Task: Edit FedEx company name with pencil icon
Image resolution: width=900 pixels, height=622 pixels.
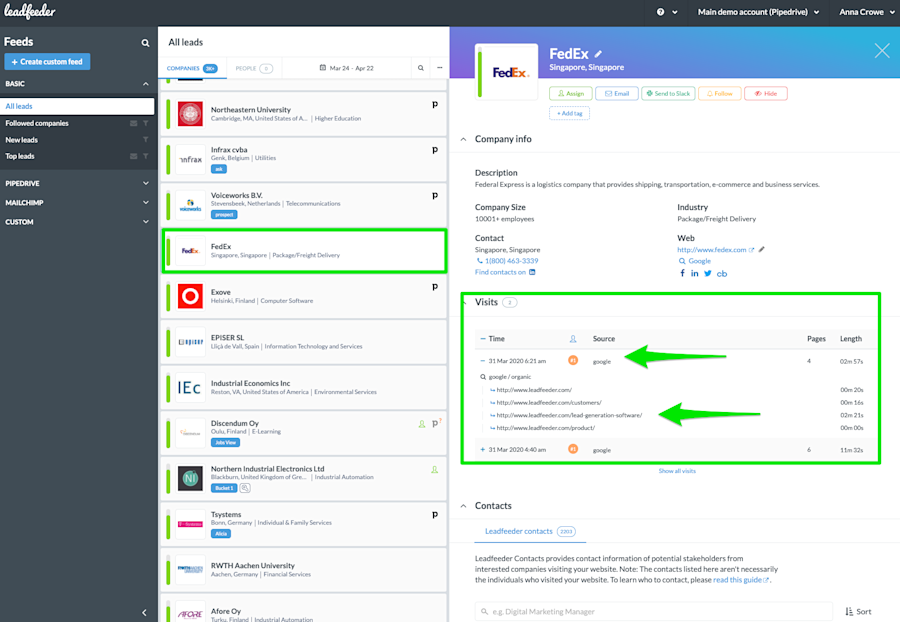Action: click(598, 54)
